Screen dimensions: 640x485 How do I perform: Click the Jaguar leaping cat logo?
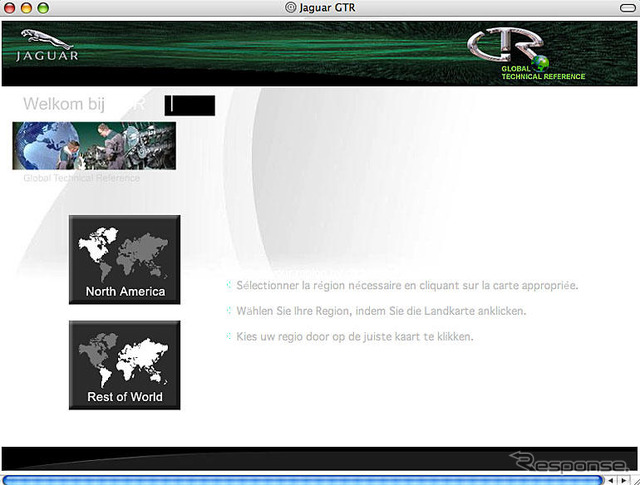pyautogui.click(x=47, y=45)
